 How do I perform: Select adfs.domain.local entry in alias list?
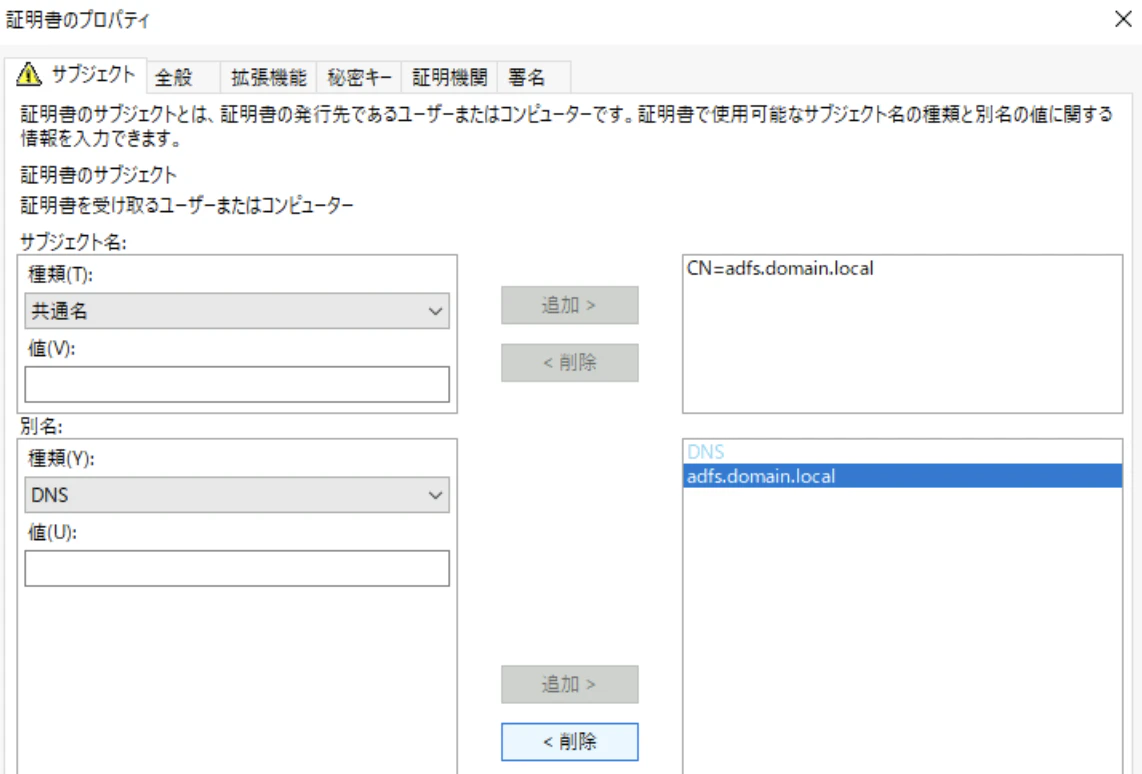point(902,476)
